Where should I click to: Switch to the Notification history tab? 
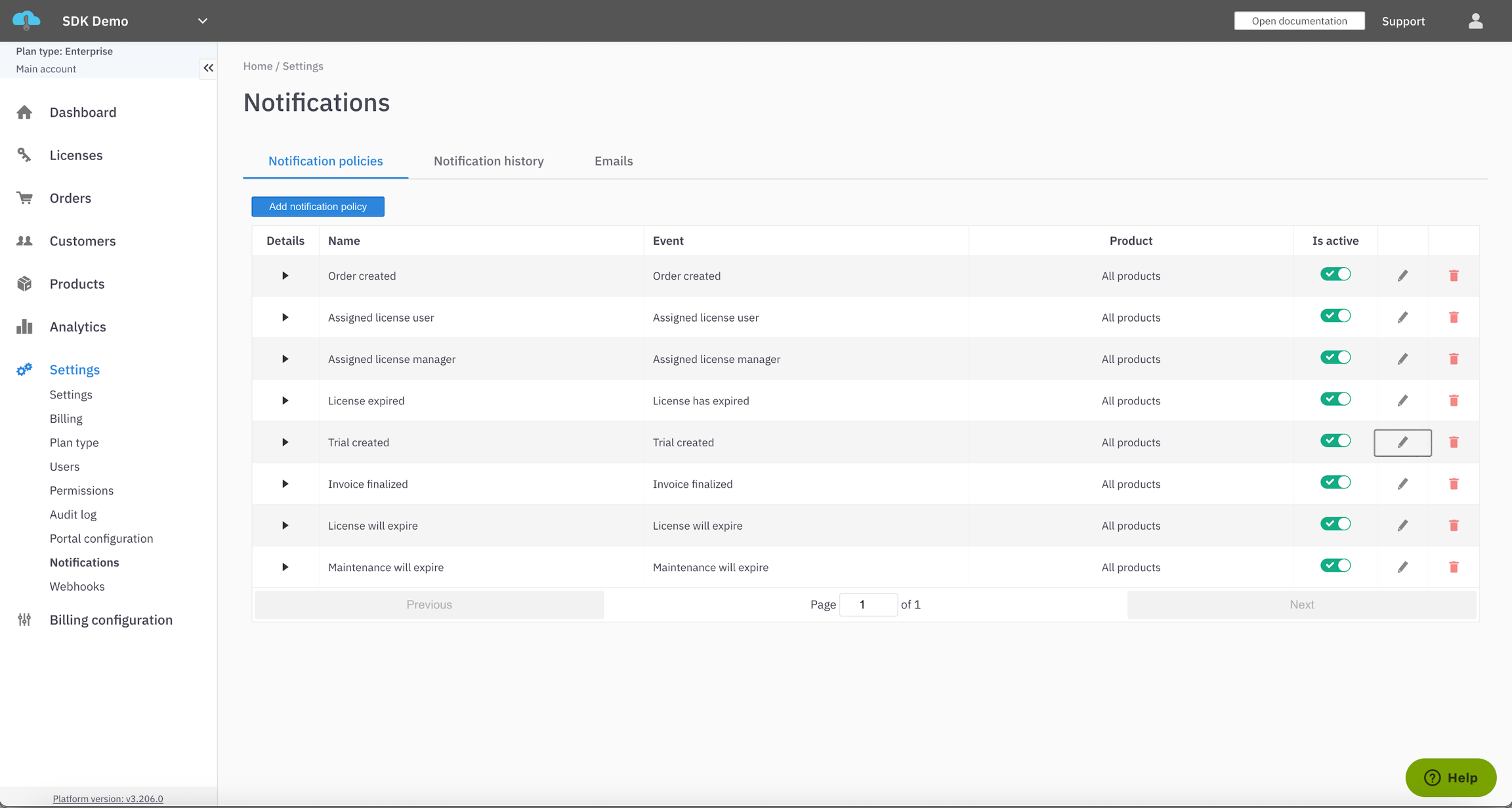488,161
